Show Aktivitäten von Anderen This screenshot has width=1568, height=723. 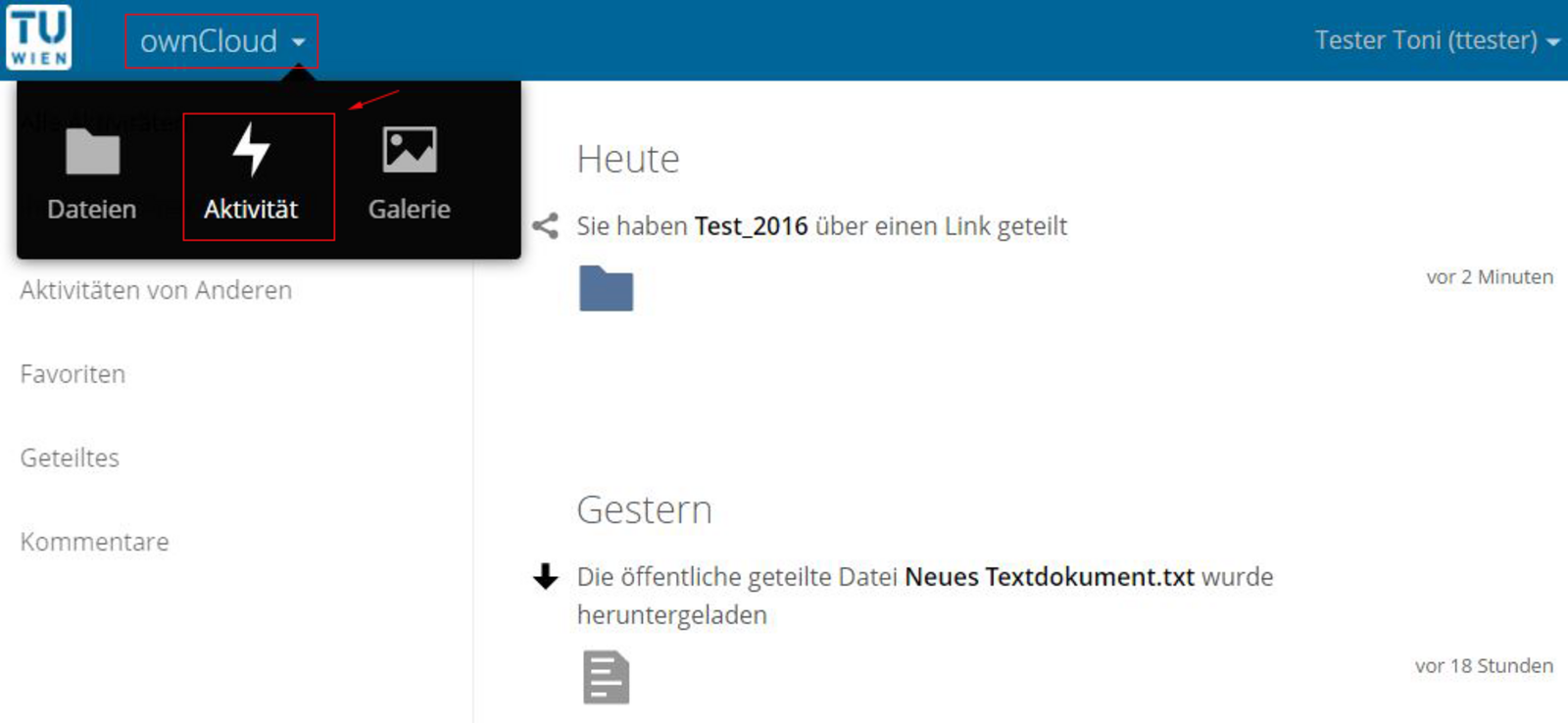coord(156,290)
